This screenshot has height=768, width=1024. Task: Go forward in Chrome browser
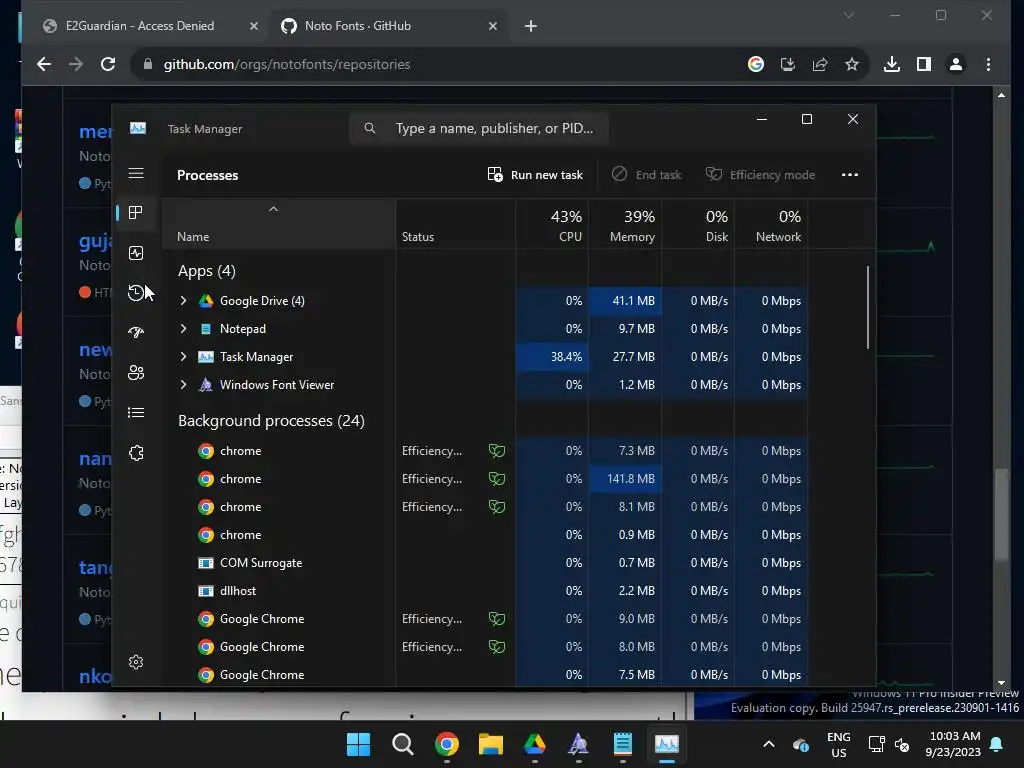point(76,64)
